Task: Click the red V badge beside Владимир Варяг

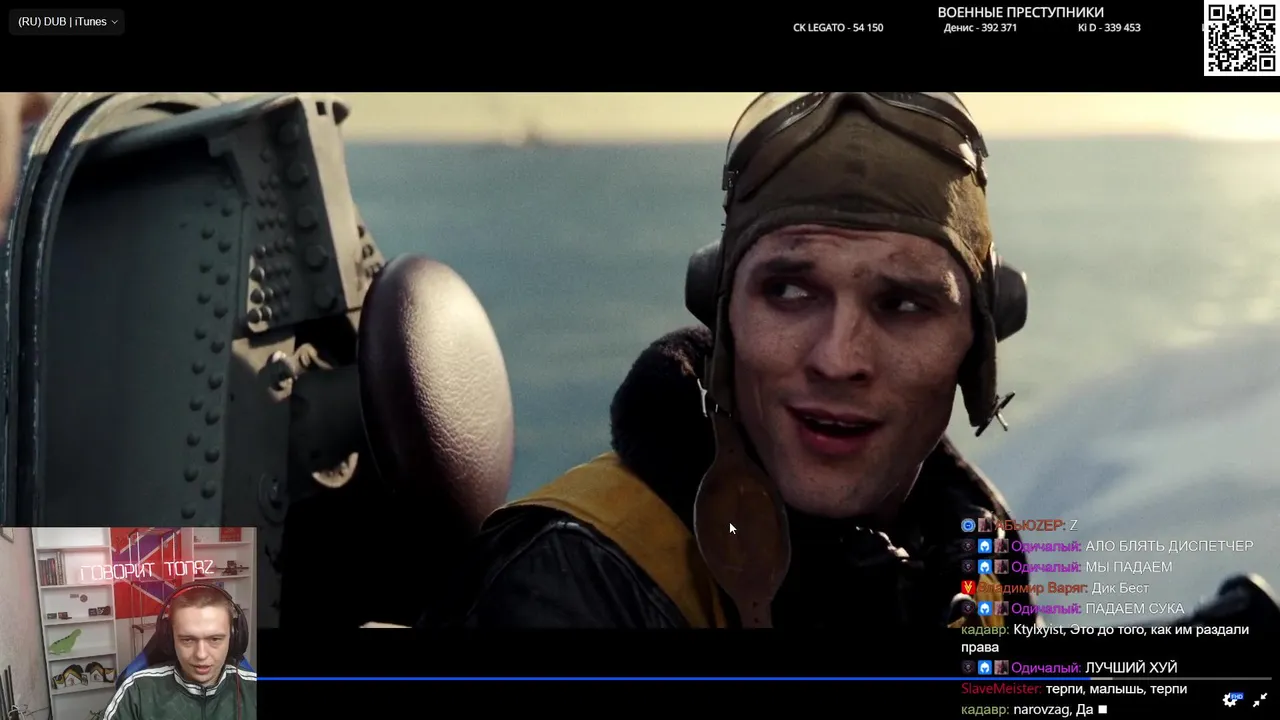Action: pos(968,588)
